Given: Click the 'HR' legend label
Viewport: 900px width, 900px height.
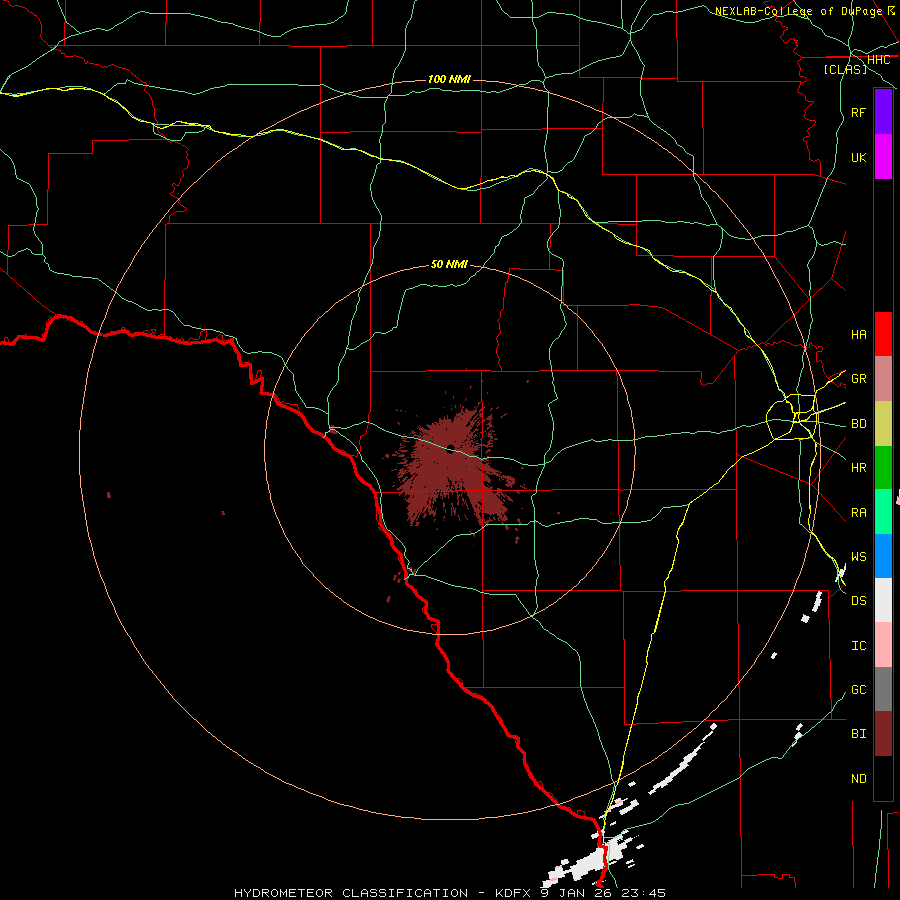Looking at the screenshot, I should [x=858, y=468].
